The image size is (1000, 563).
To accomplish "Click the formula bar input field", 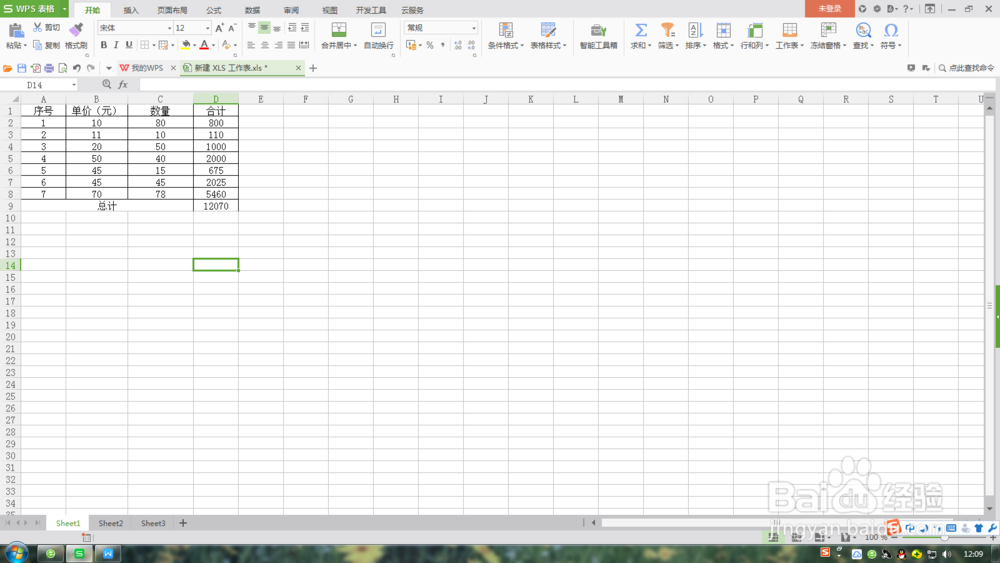I will coord(568,84).
